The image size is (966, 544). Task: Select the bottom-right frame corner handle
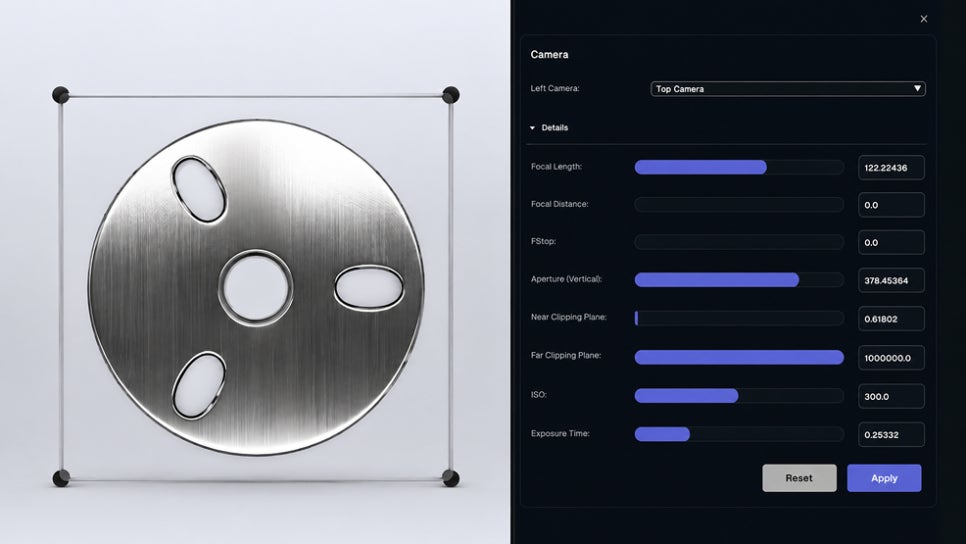(x=451, y=478)
